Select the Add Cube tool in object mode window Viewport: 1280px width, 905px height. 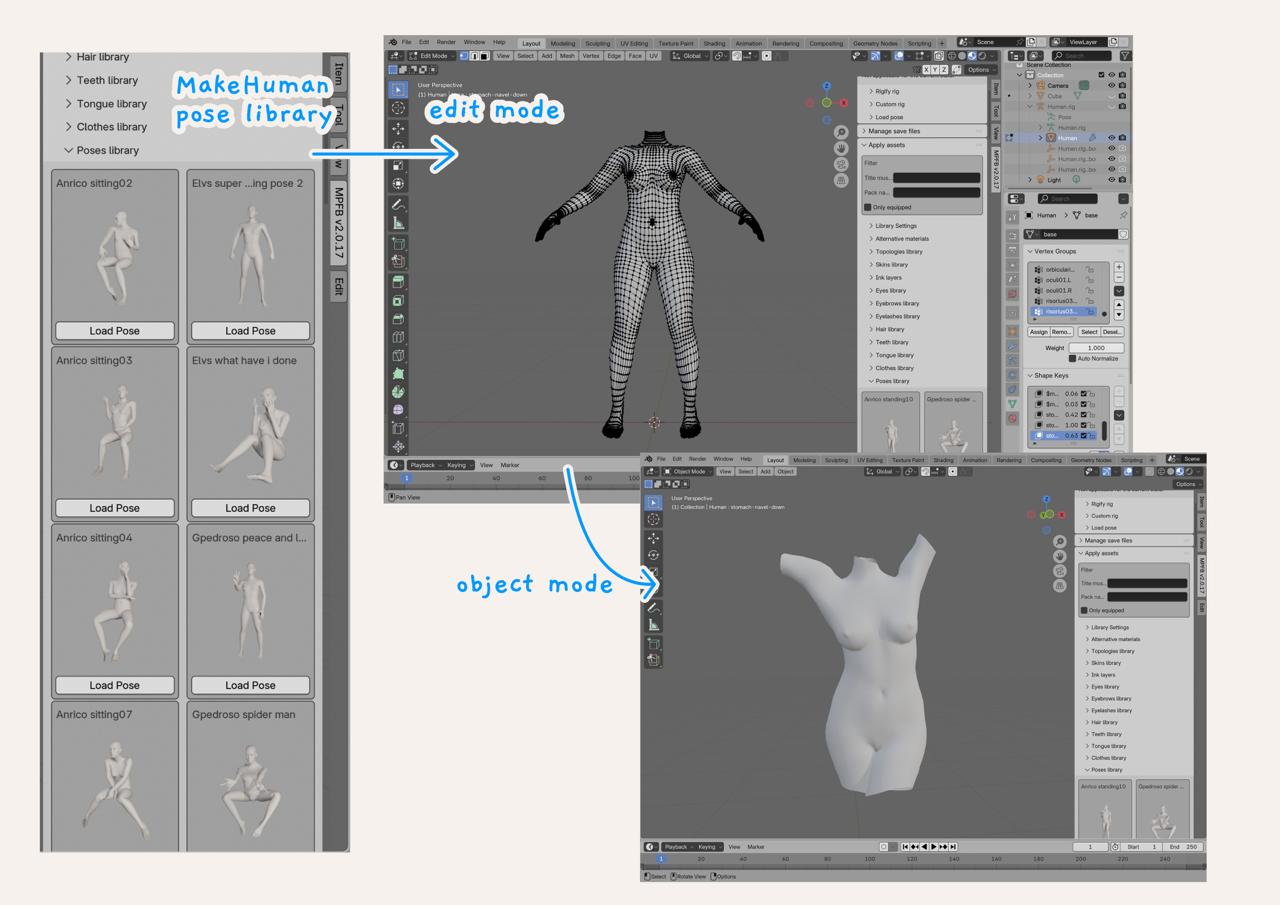coord(654,643)
